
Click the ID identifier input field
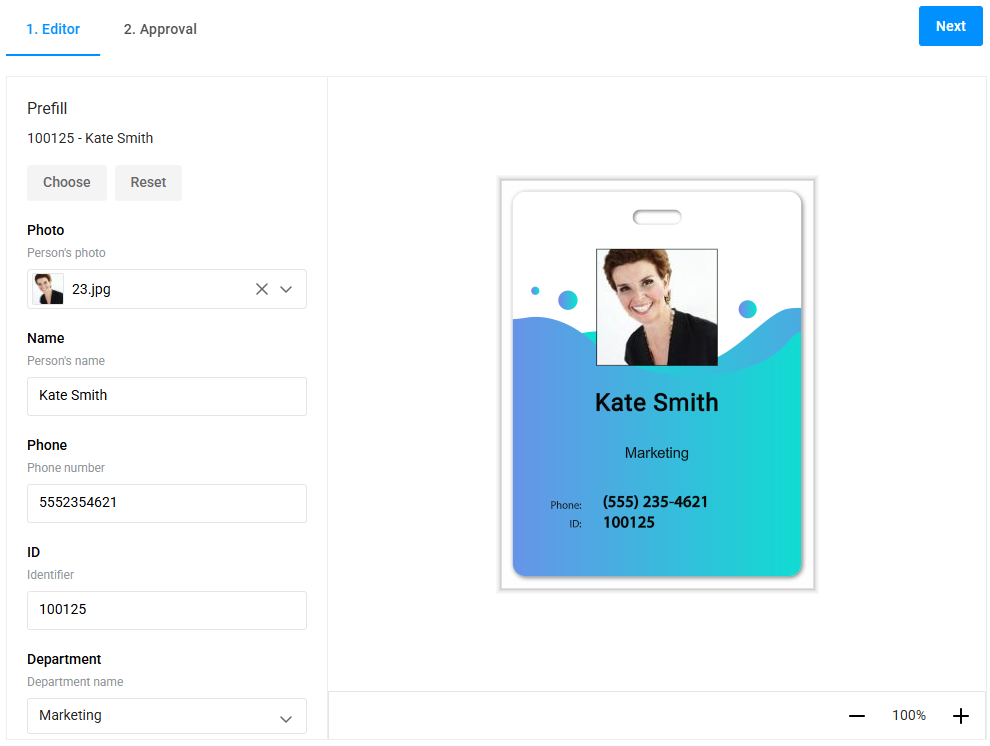166,610
